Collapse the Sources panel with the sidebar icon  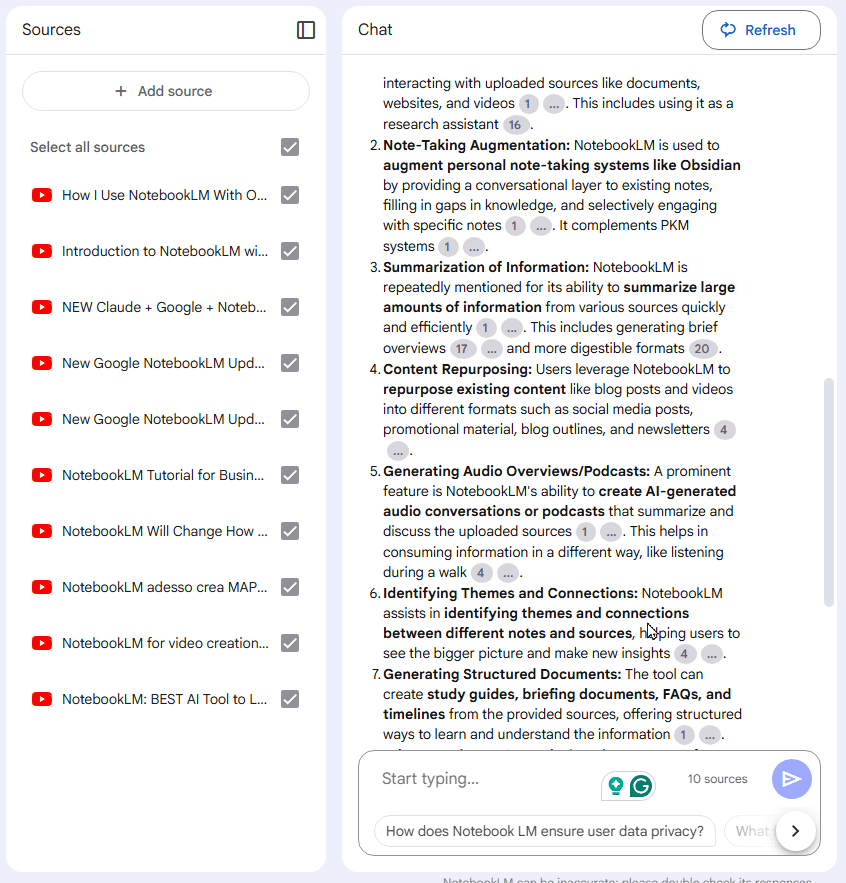(x=306, y=30)
